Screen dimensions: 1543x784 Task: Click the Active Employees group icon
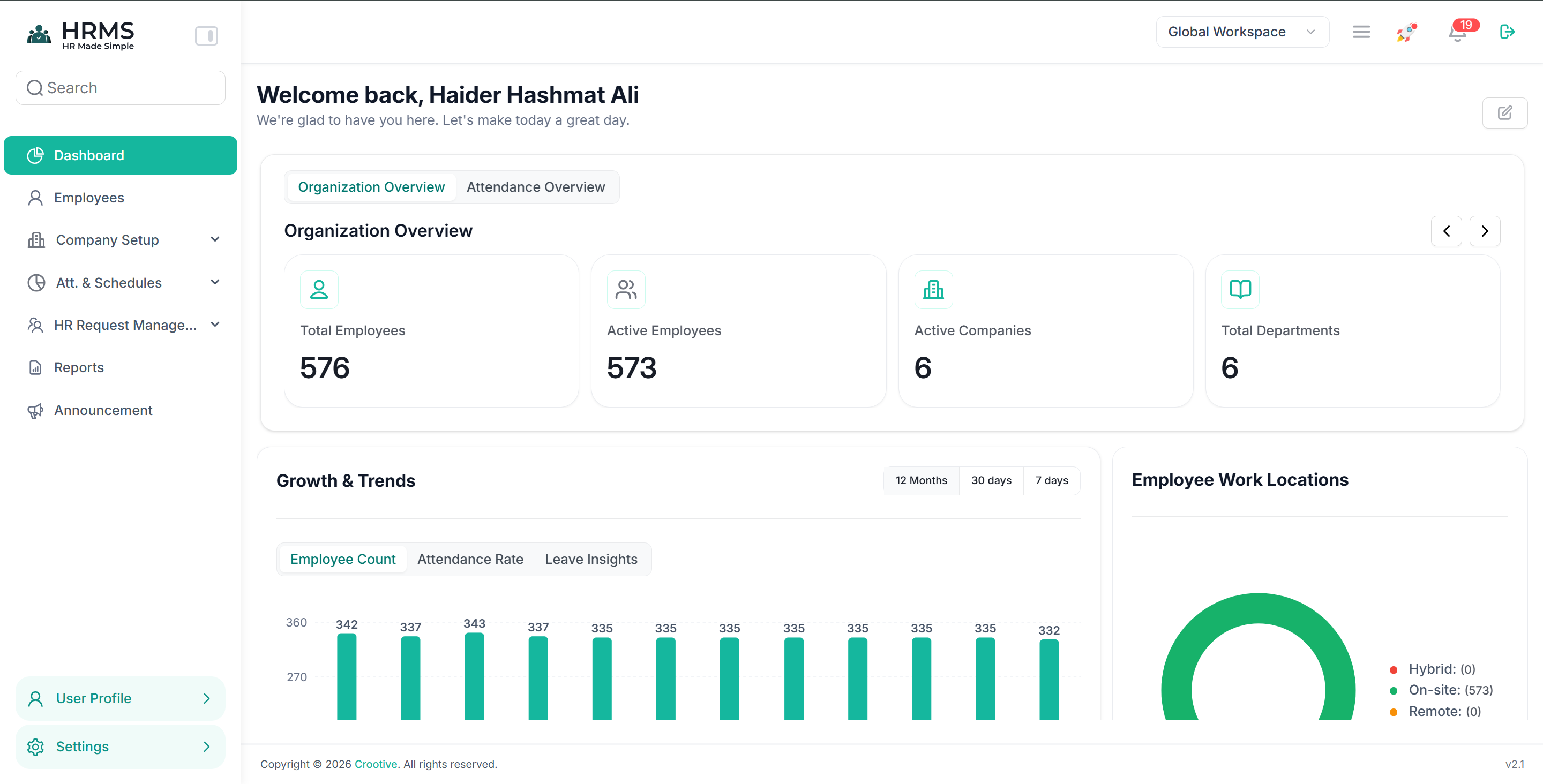pyautogui.click(x=626, y=290)
